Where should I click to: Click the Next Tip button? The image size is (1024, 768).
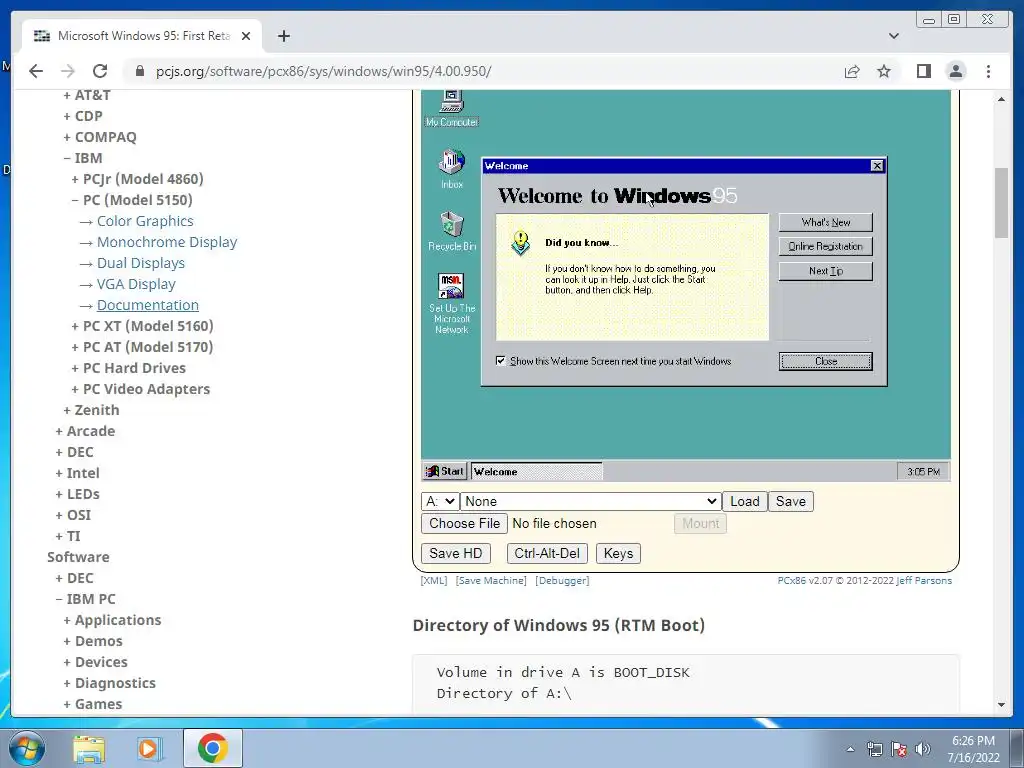pos(825,271)
